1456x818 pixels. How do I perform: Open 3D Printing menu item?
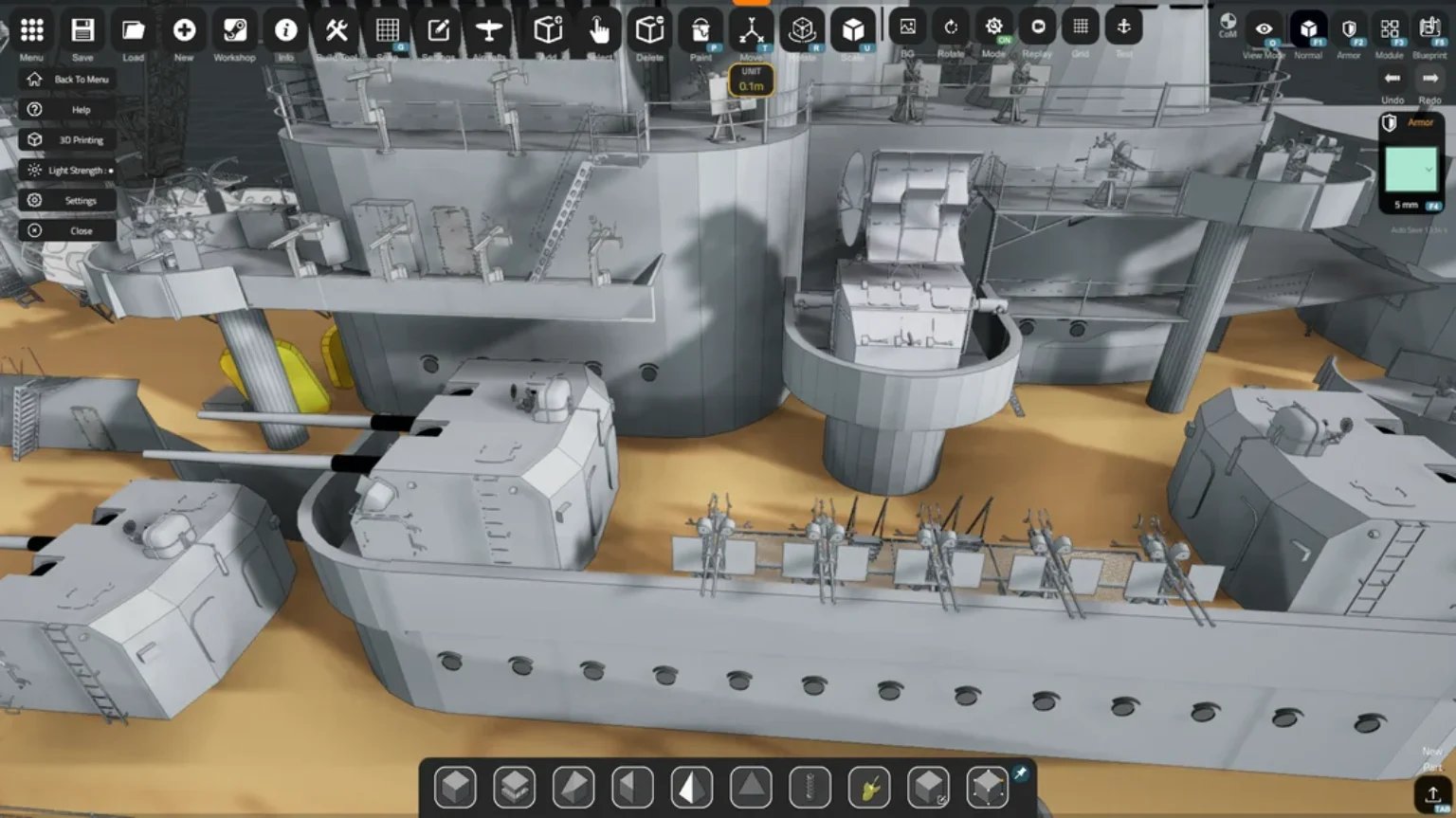[x=68, y=139]
